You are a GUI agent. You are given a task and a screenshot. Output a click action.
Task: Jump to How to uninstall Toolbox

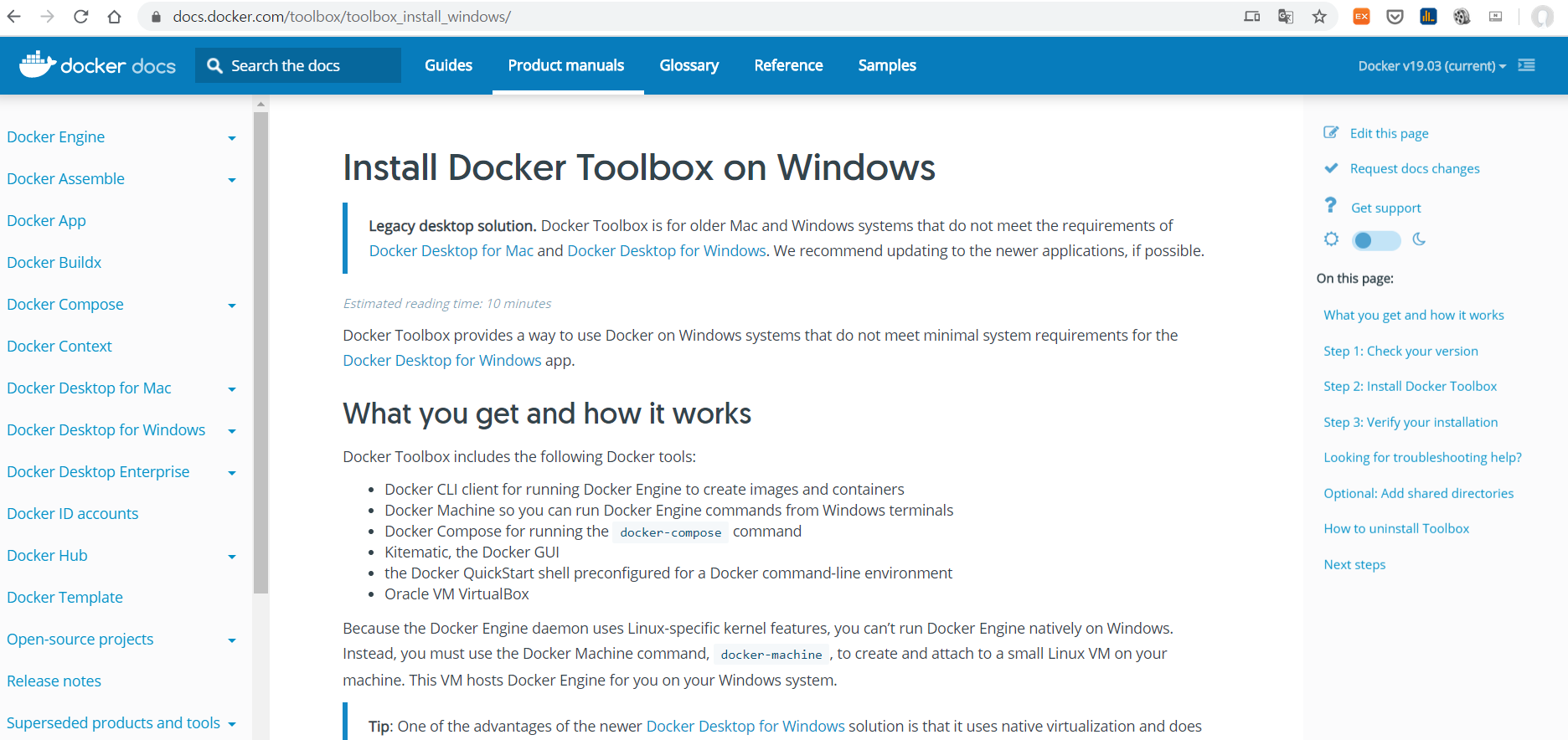(1396, 528)
